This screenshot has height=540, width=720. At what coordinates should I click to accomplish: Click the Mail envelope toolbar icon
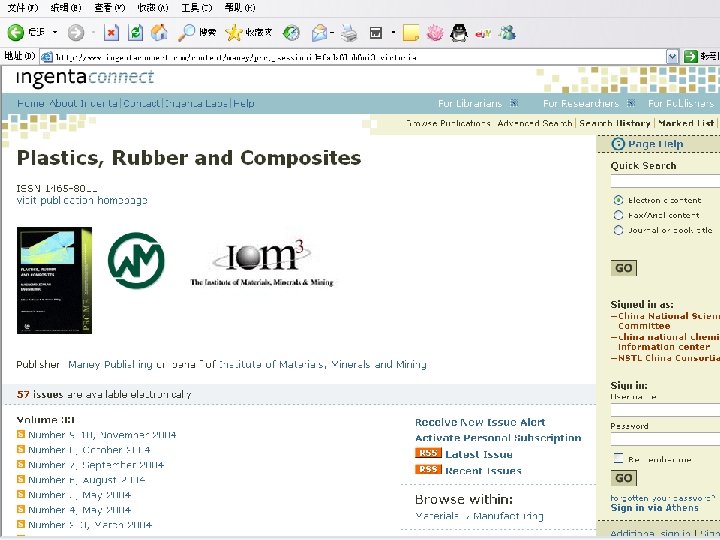point(320,33)
